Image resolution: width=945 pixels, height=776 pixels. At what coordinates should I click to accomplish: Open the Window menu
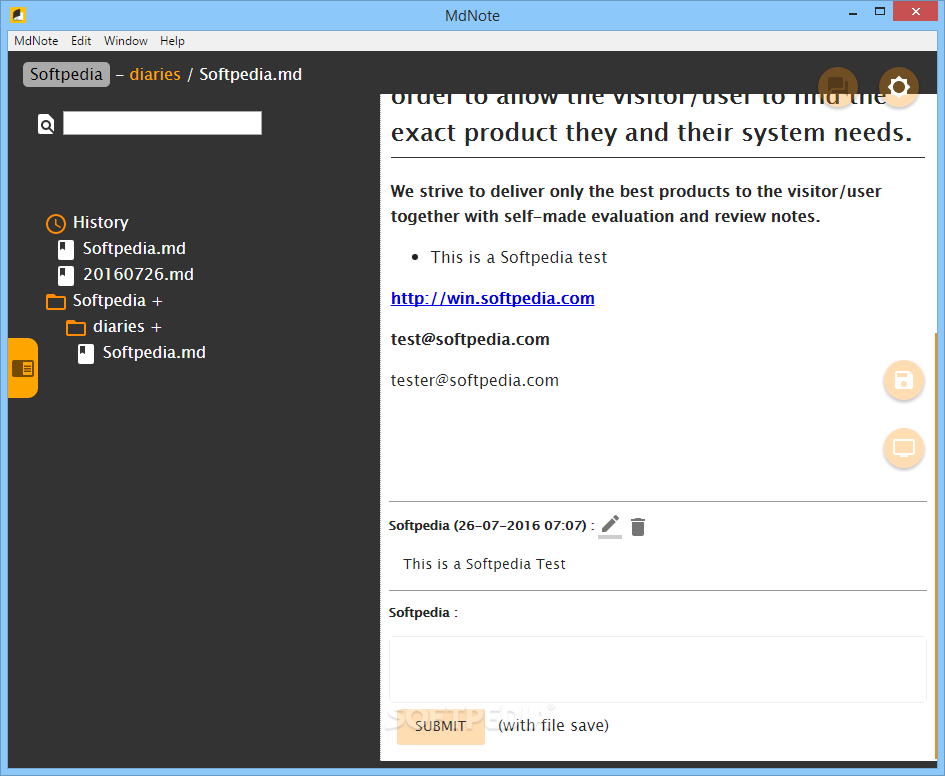coord(125,41)
